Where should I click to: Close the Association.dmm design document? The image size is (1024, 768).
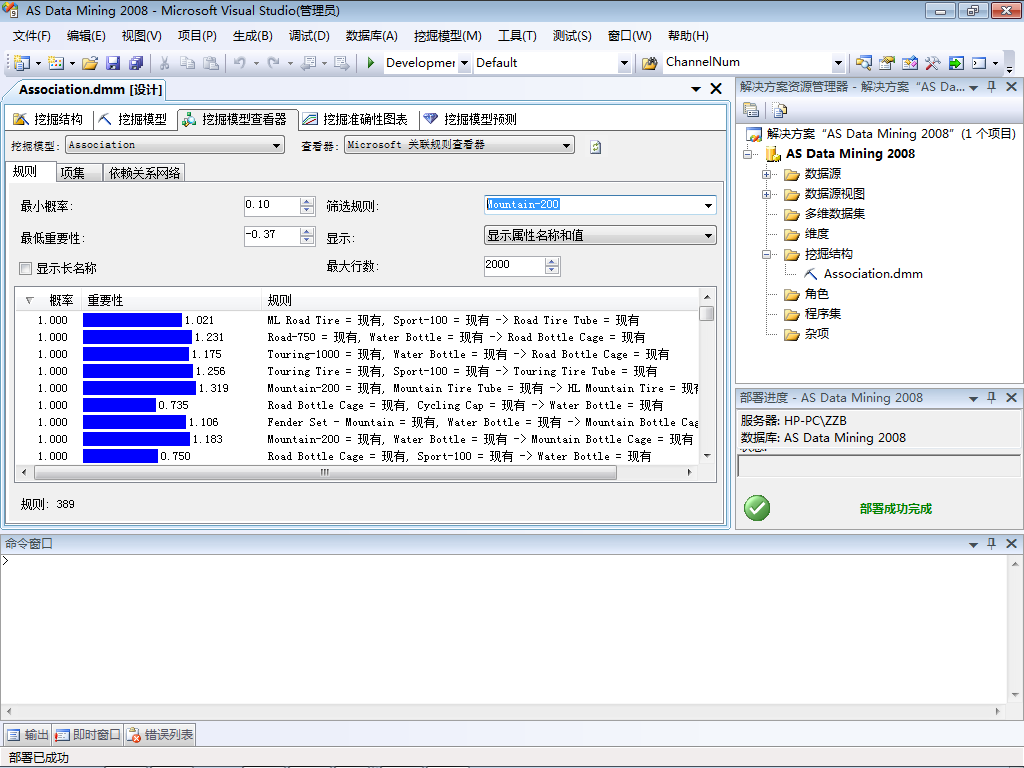[716, 89]
